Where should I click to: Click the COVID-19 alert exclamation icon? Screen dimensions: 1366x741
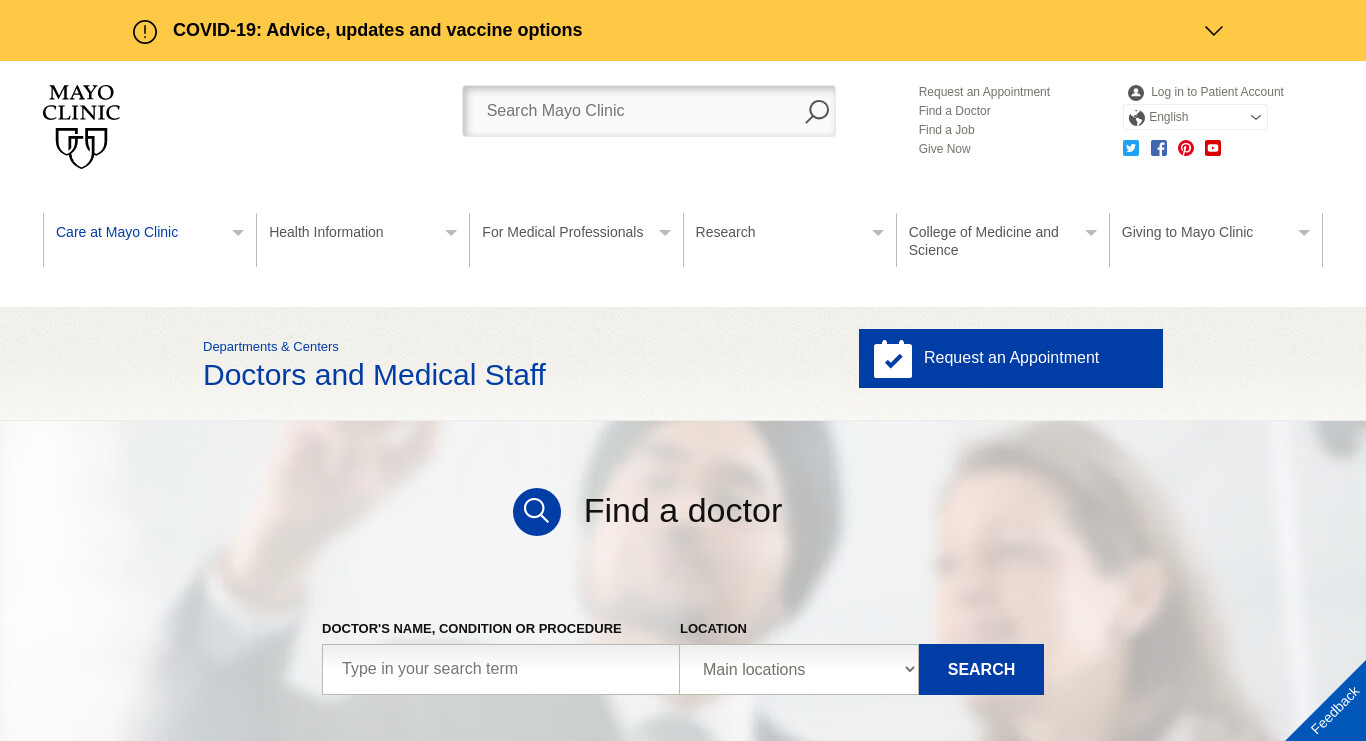click(x=145, y=31)
